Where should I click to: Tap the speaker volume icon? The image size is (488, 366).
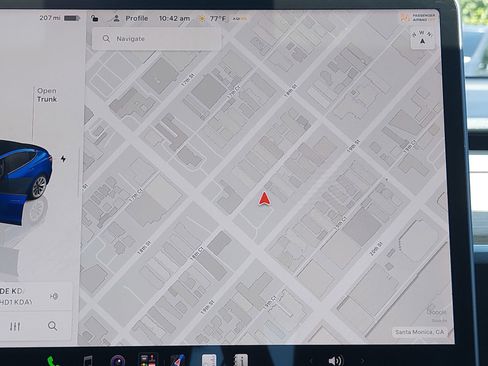point(335,361)
